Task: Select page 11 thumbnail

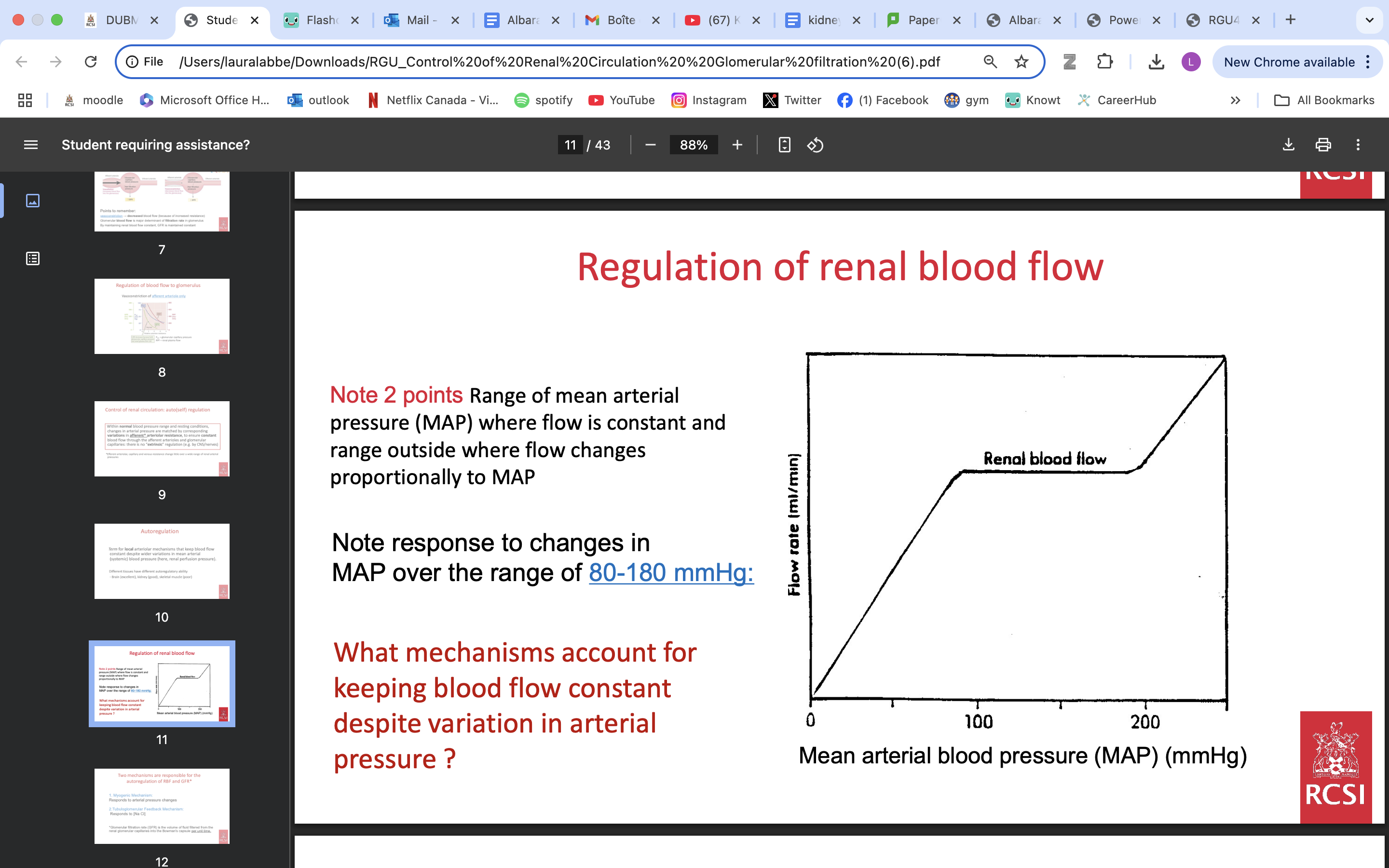Action: click(x=162, y=684)
